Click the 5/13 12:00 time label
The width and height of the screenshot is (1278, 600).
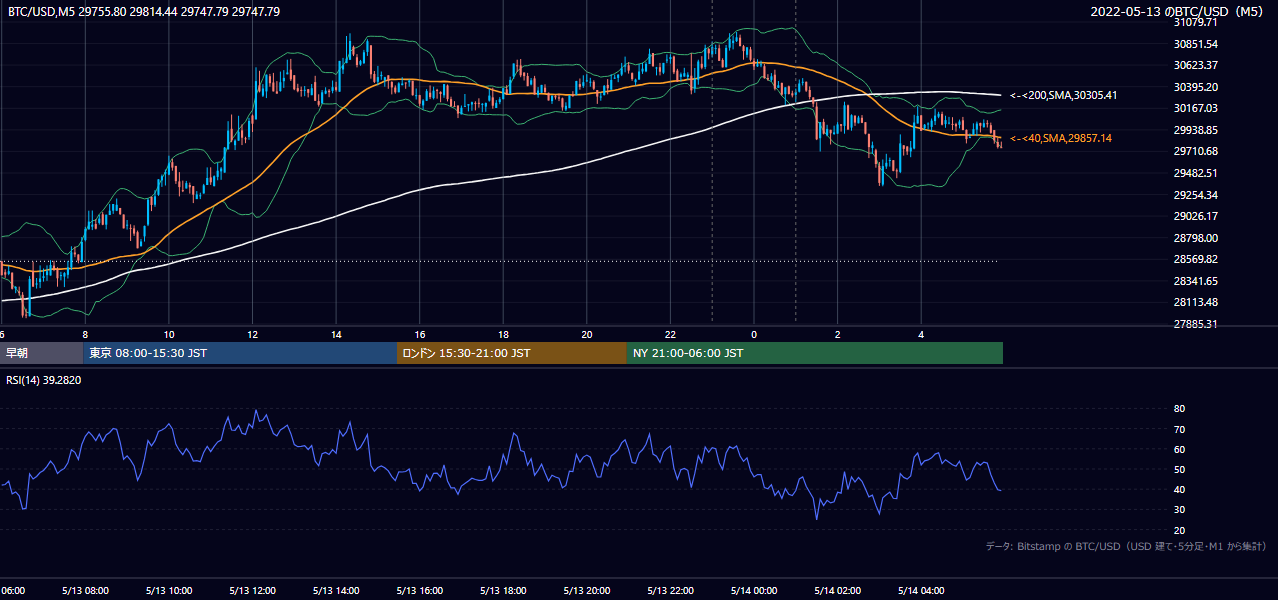tap(252, 591)
